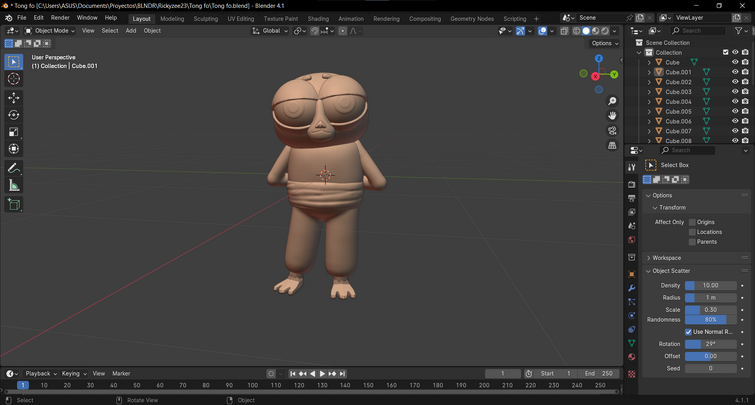Image resolution: width=755 pixels, height=405 pixels.
Task: Open the Playback dropdown in timeline
Action: (x=40, y=374)
